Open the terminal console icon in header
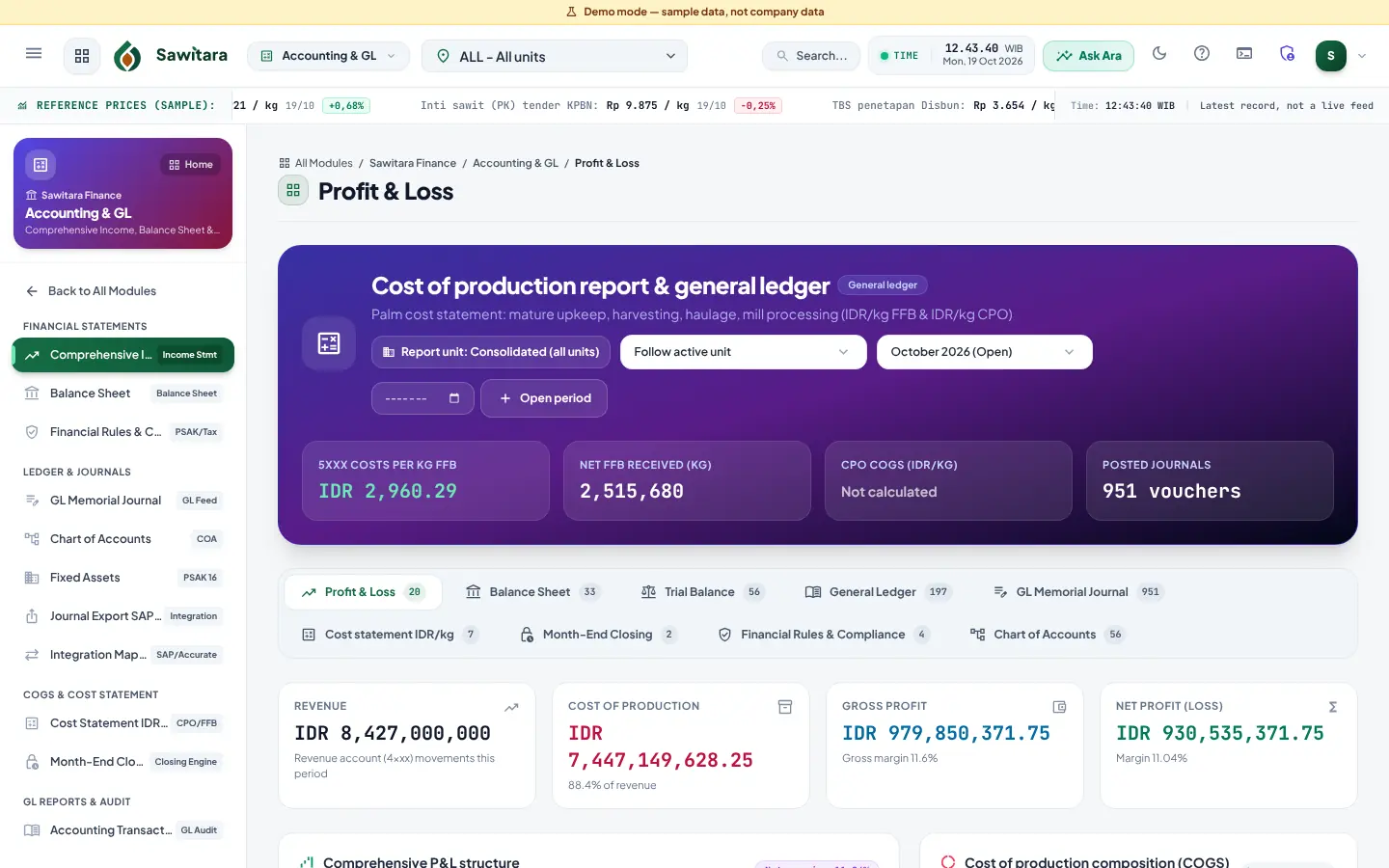The height and width of the screenshot is (868, 1389). click(1244, 54)
